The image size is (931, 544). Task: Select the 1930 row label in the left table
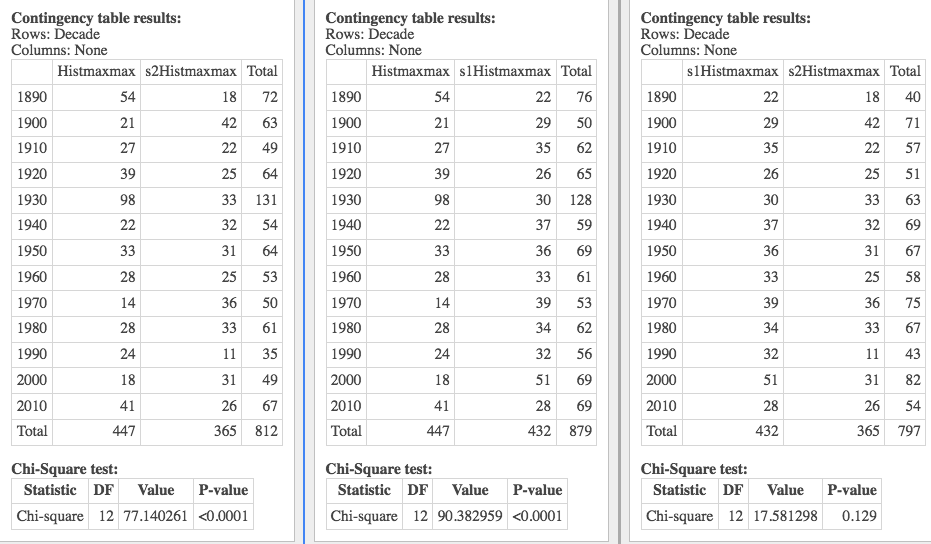tap(32, 200)
